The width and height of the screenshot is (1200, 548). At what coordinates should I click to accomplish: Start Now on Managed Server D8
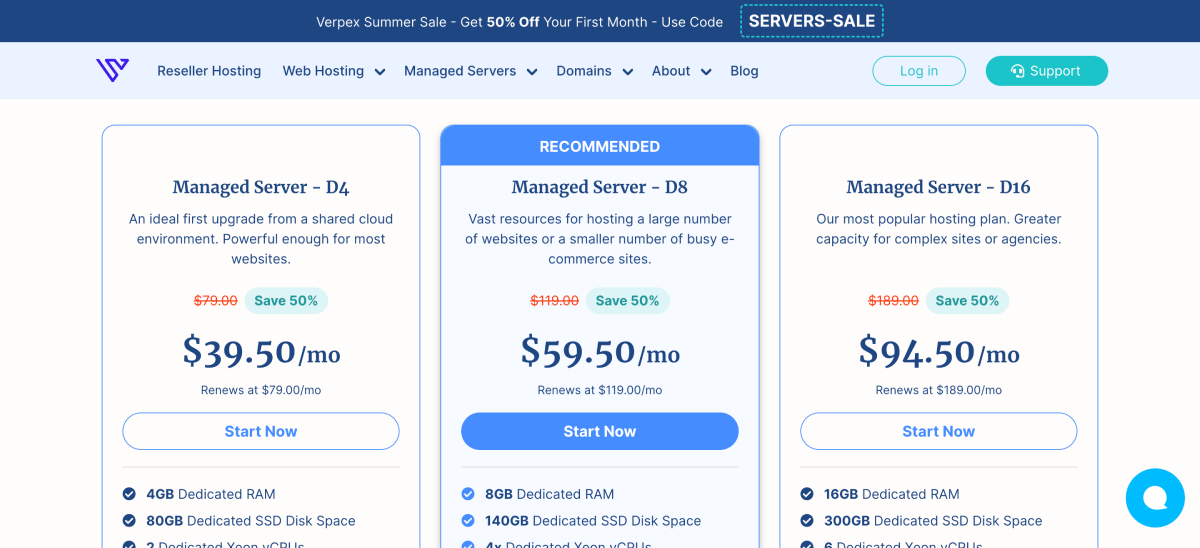[x=600, y=431]
